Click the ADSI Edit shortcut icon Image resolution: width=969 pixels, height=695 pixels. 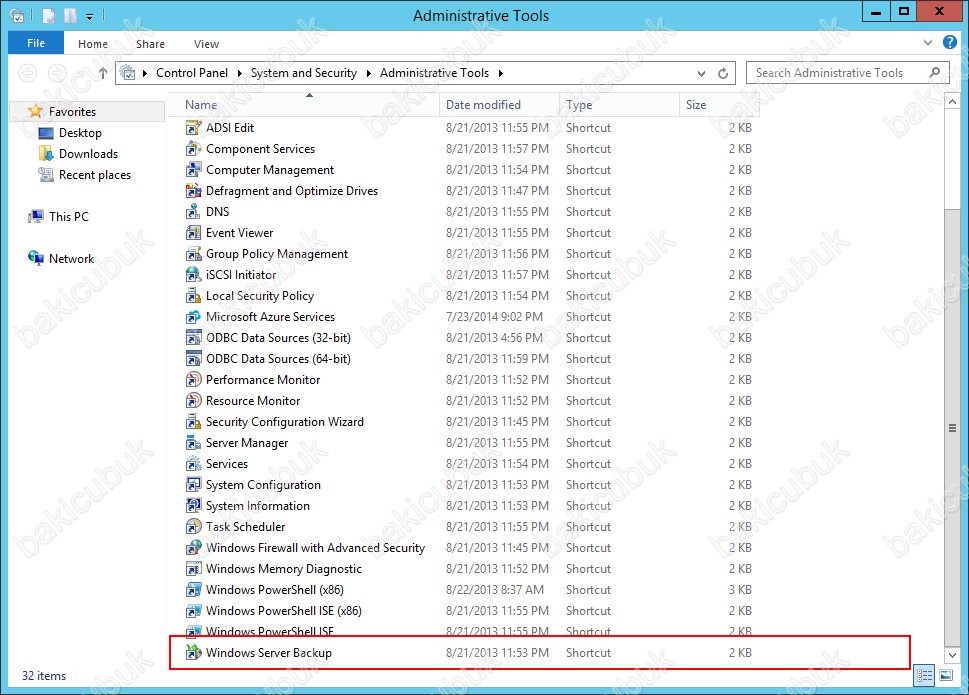[193, 128]
